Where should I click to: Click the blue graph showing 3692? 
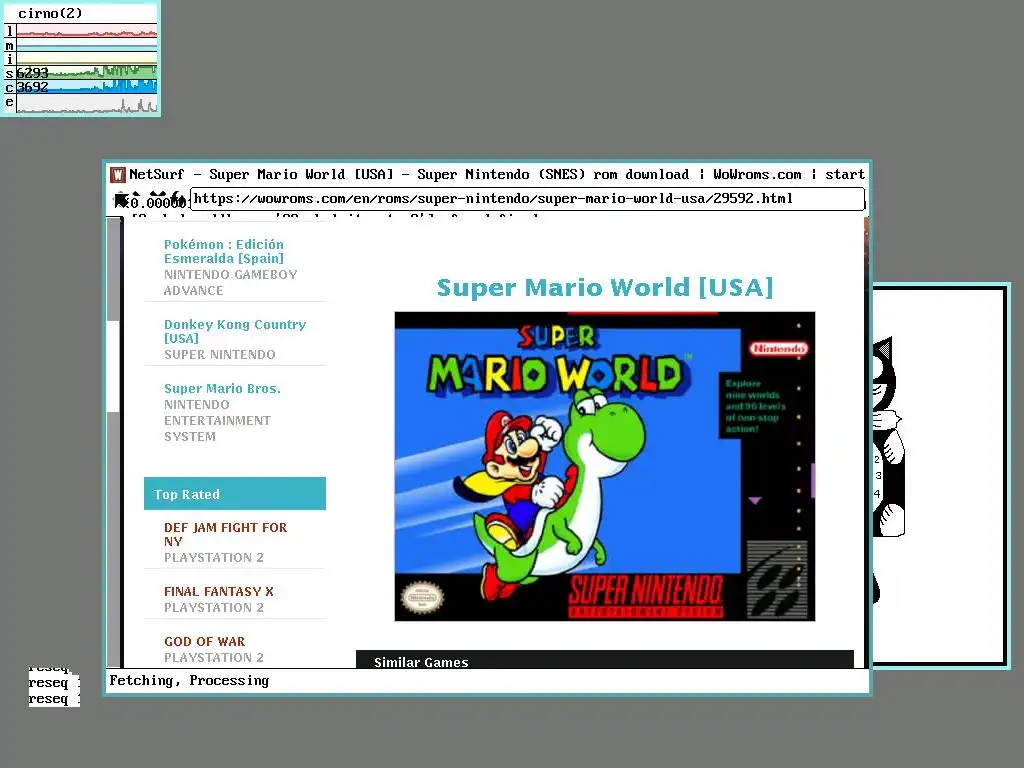click(86, 86)
